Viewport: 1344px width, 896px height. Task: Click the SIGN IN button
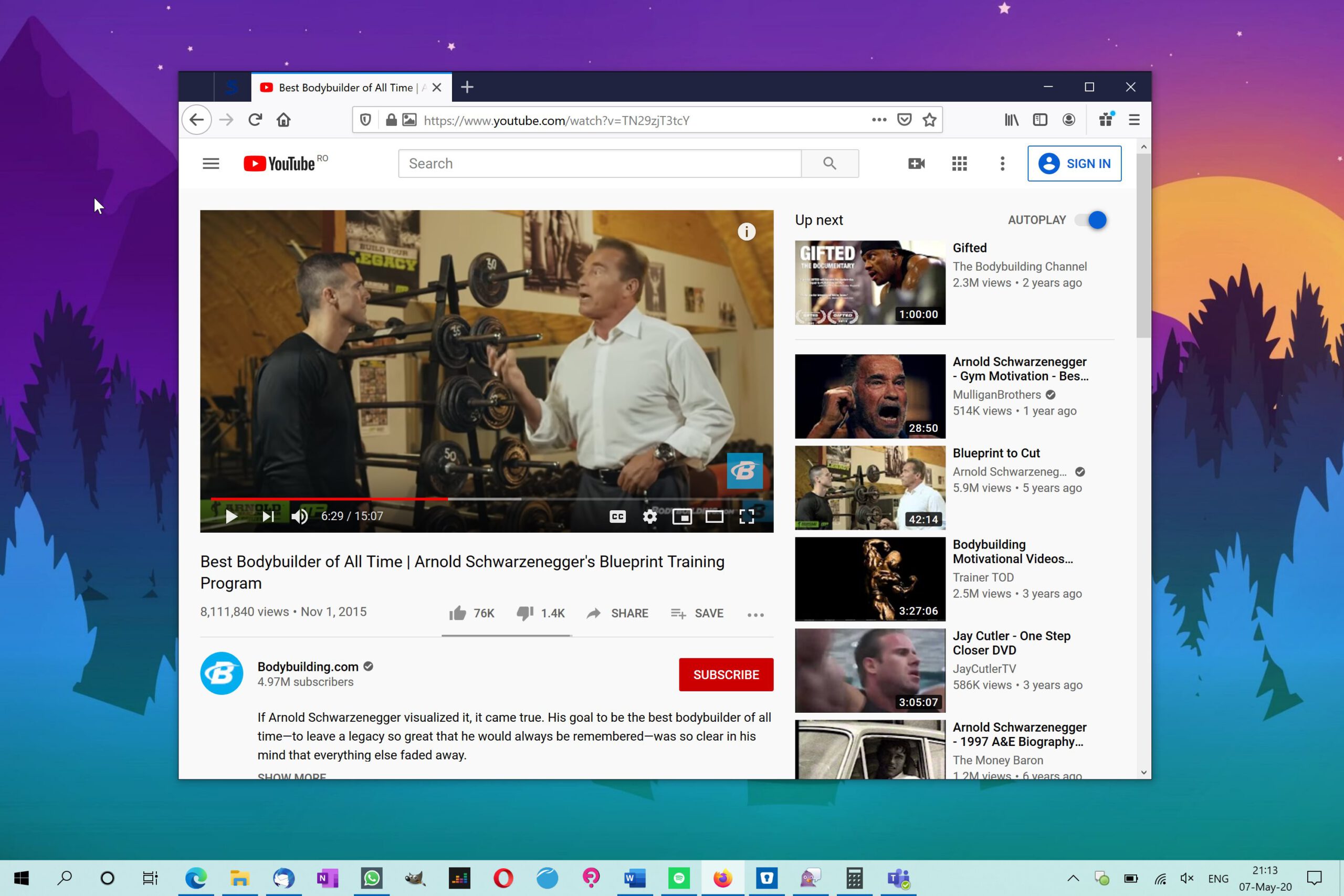pos(1074,163)
